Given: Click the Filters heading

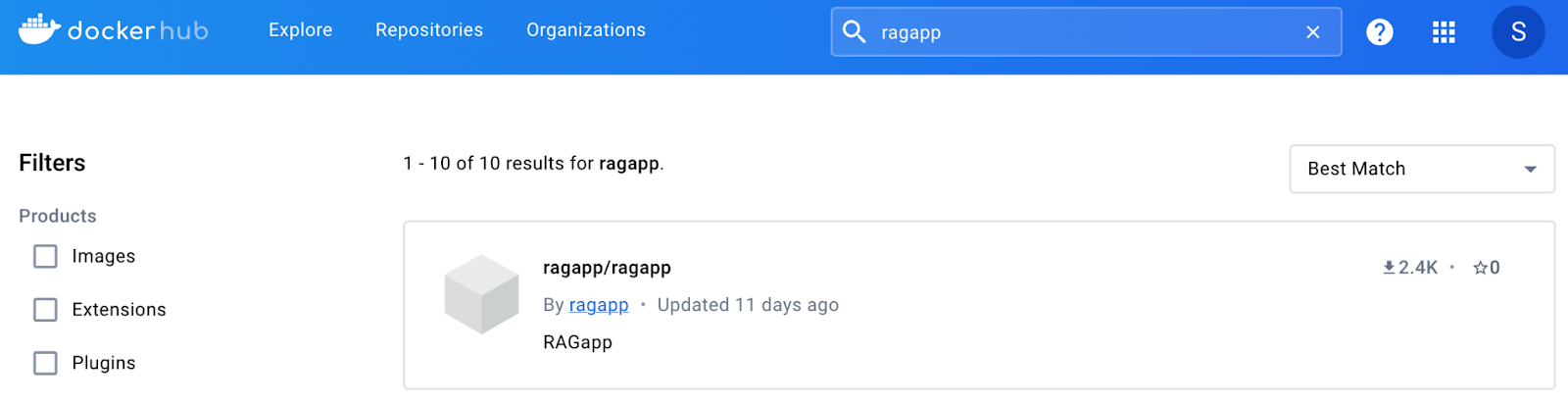Looking at the screenshot, I should tap(52, 163).
